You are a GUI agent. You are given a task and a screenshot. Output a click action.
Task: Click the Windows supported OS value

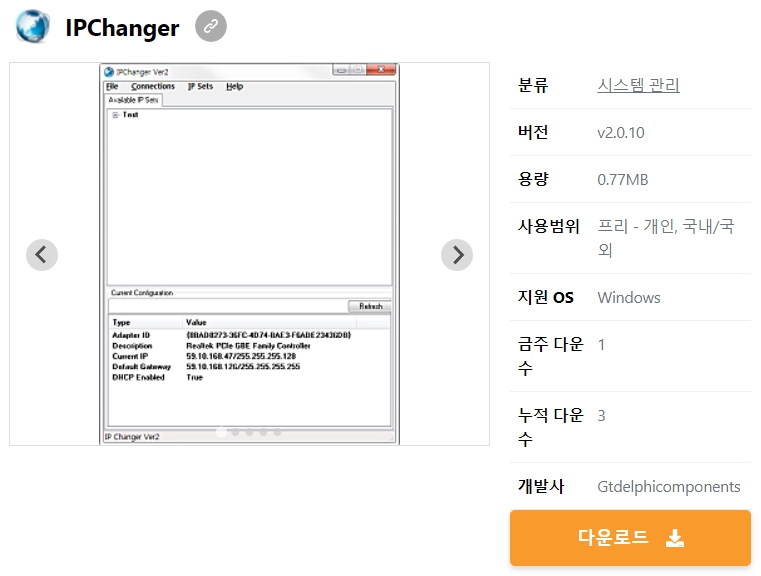629,297
